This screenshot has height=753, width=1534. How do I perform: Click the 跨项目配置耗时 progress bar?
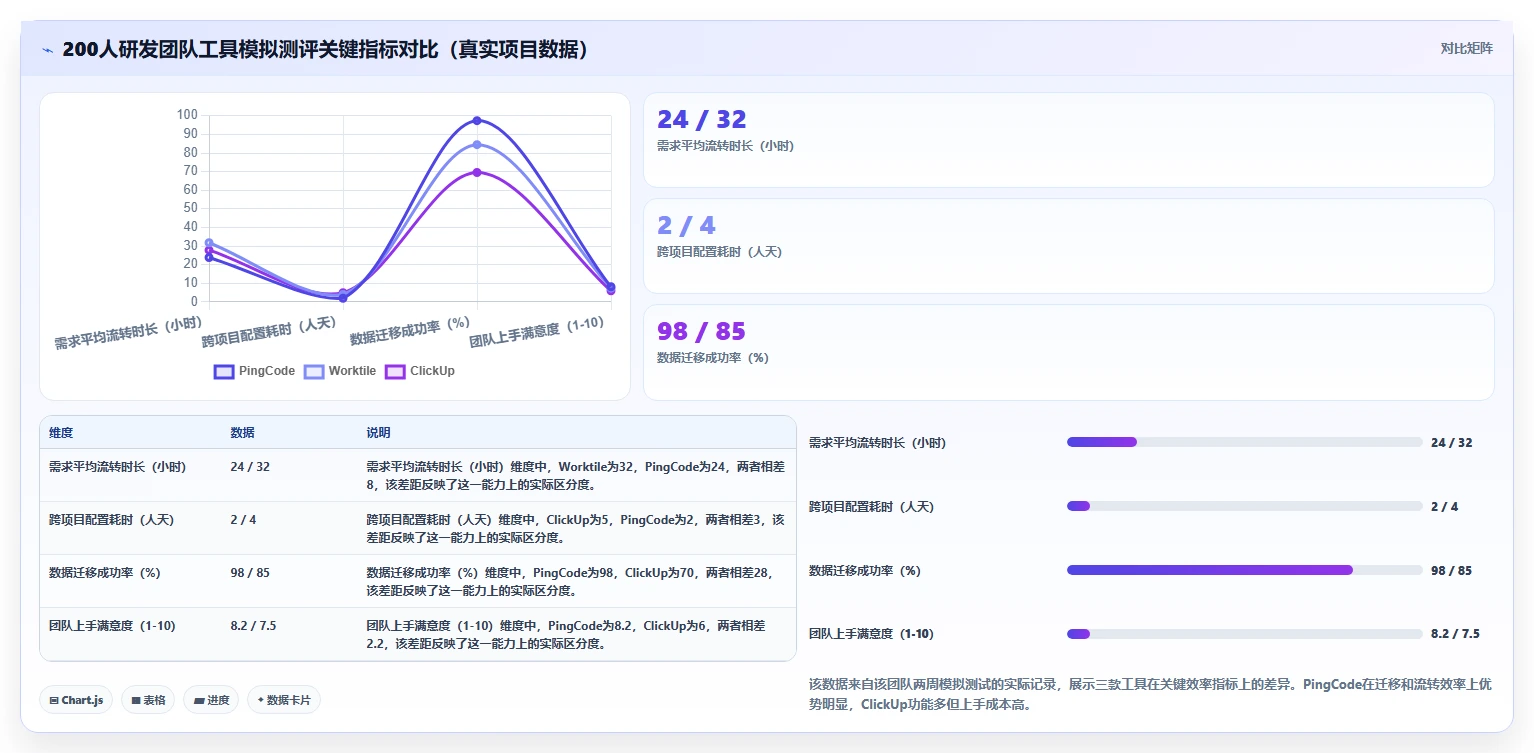click(x=1245, y=506)
